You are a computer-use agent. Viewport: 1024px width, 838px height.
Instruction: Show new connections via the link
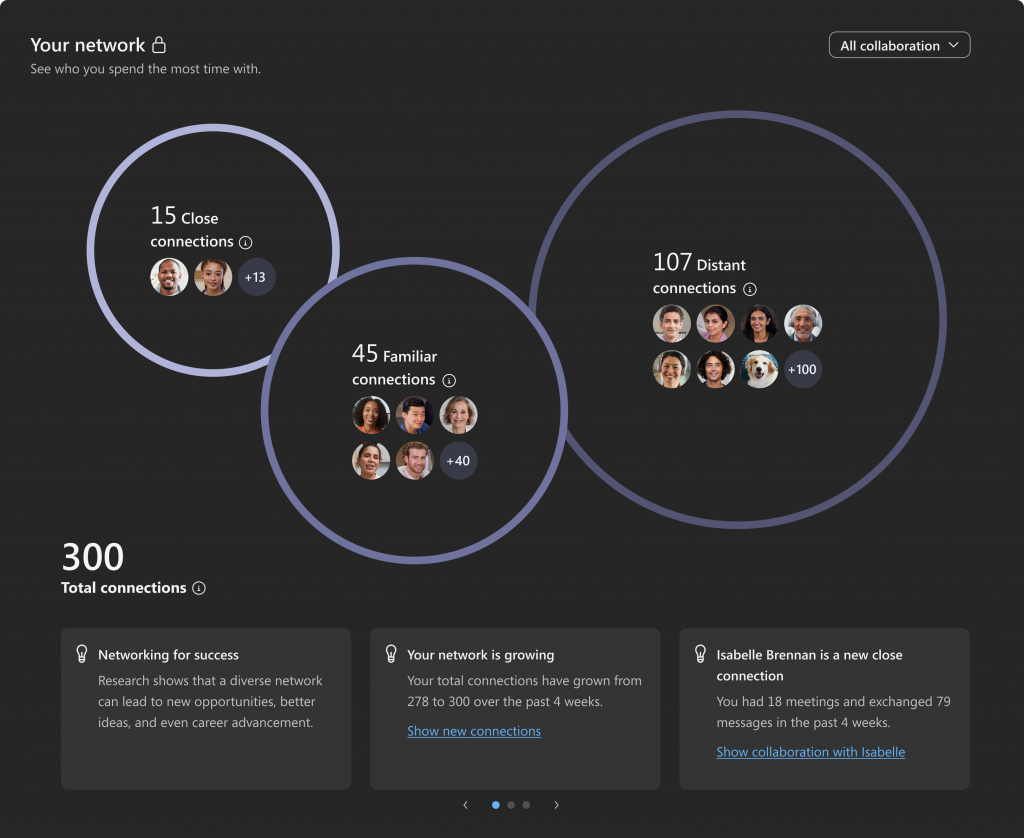coord(474,731)
